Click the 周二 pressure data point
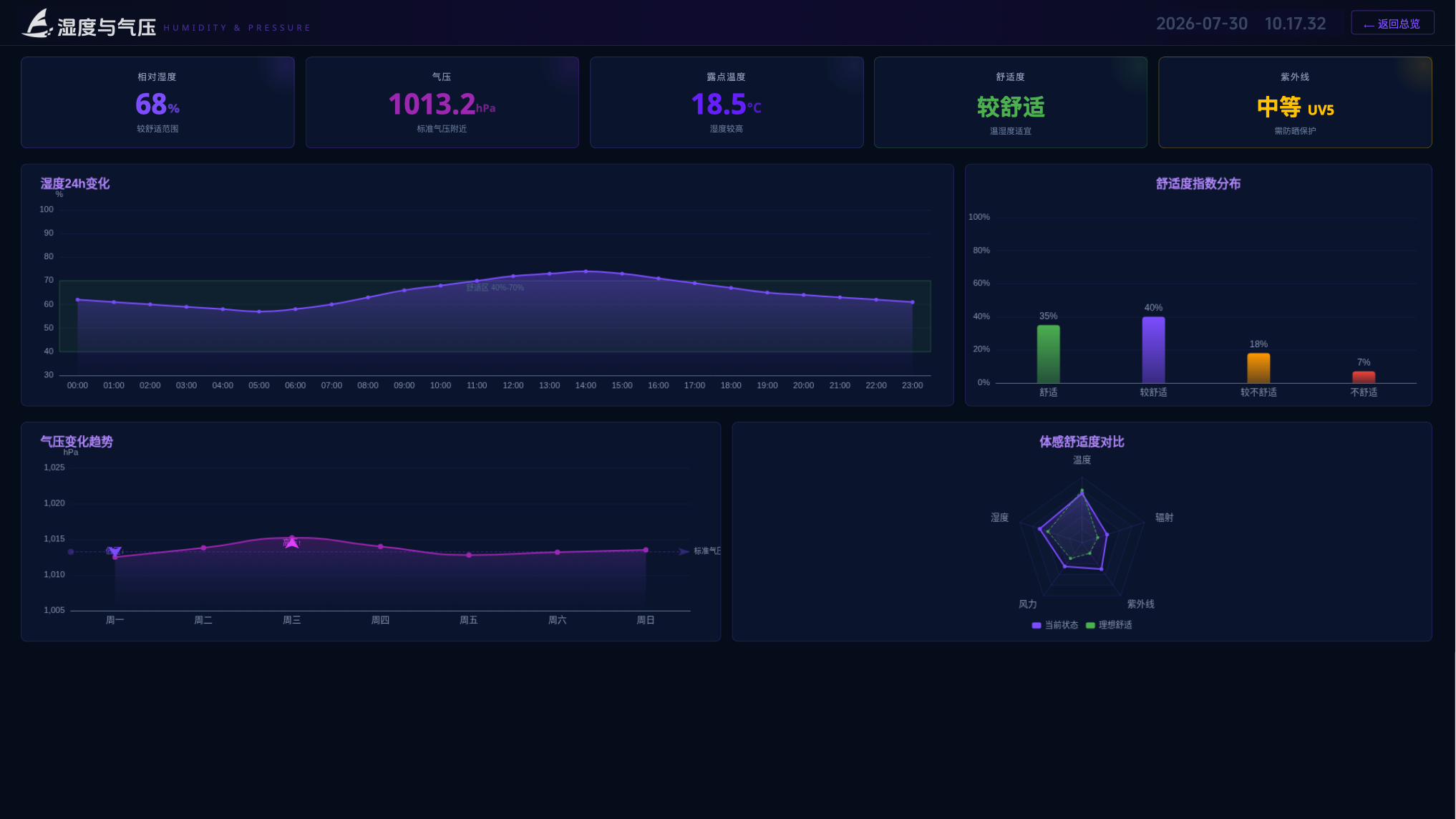 point(203,548)
